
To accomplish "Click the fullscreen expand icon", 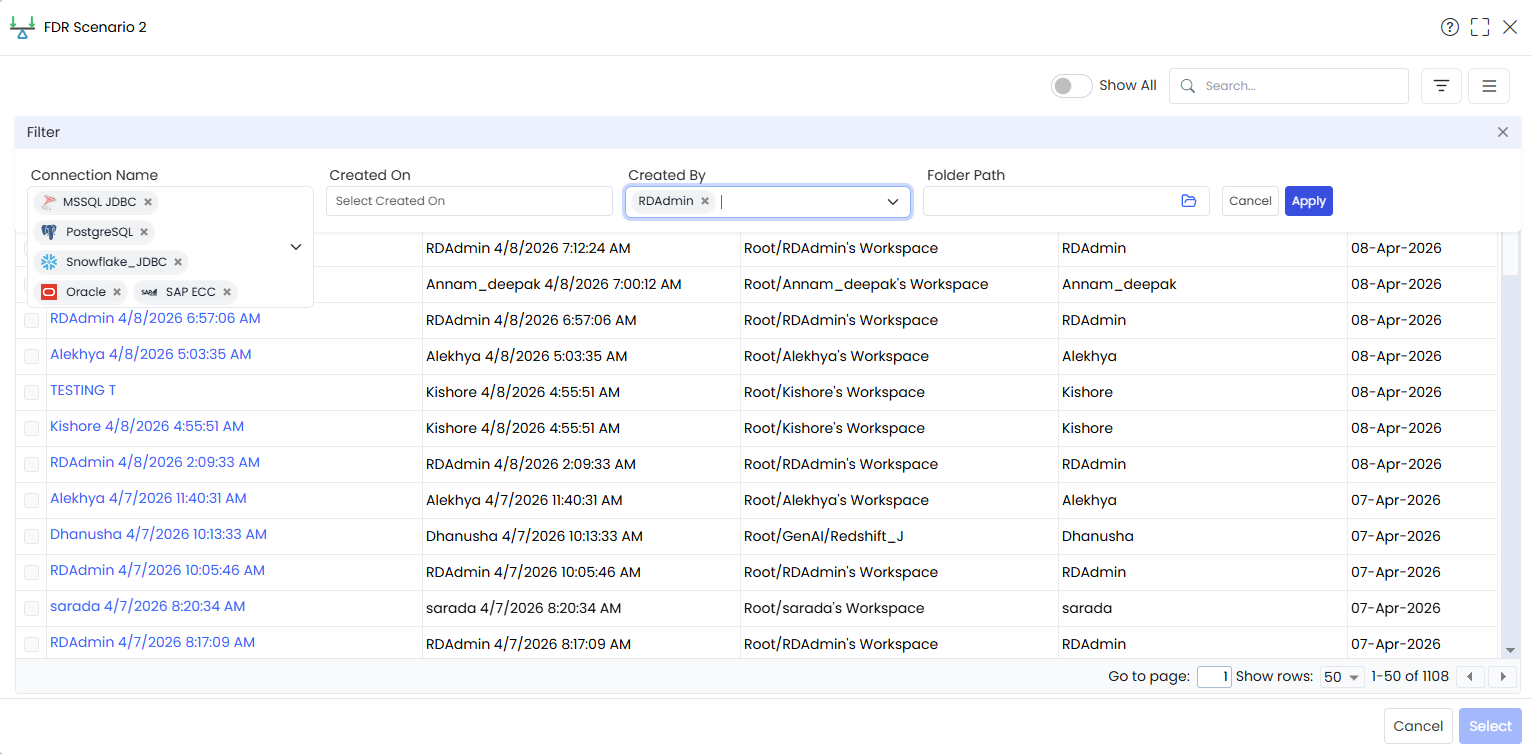I will pyautogui.click(x=1480, y=27).
